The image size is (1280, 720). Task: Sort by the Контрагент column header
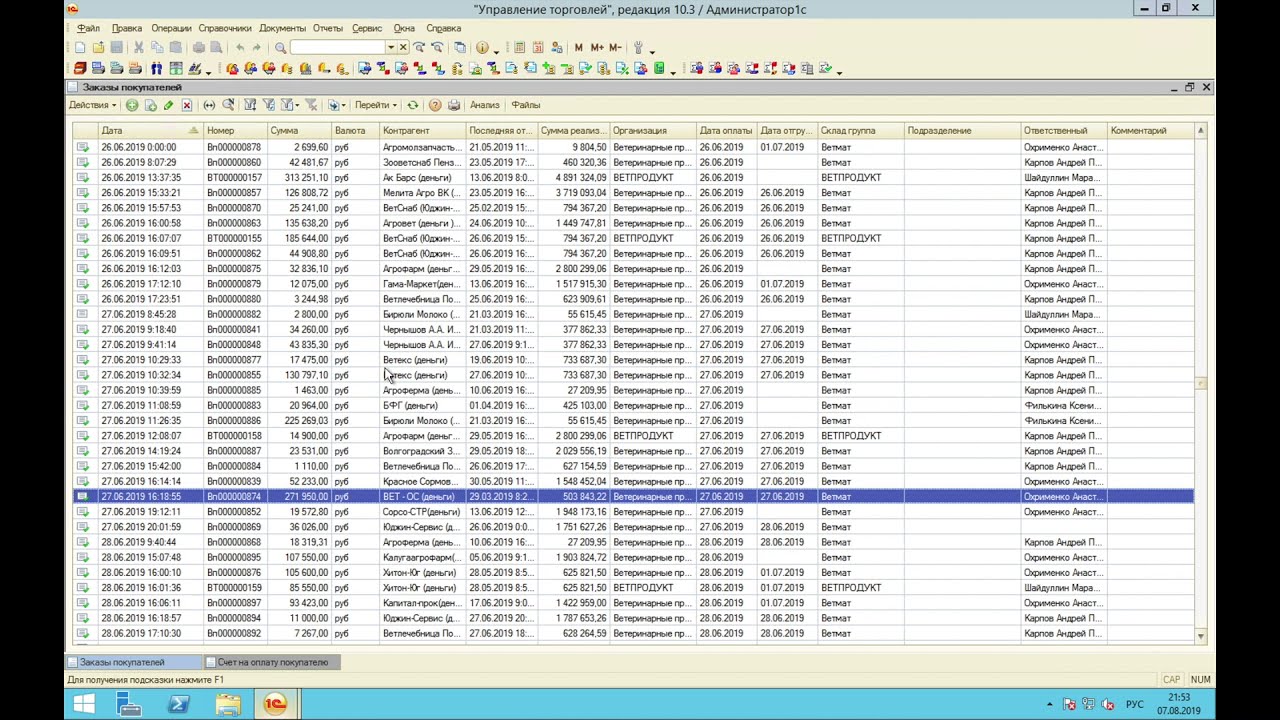423,131
